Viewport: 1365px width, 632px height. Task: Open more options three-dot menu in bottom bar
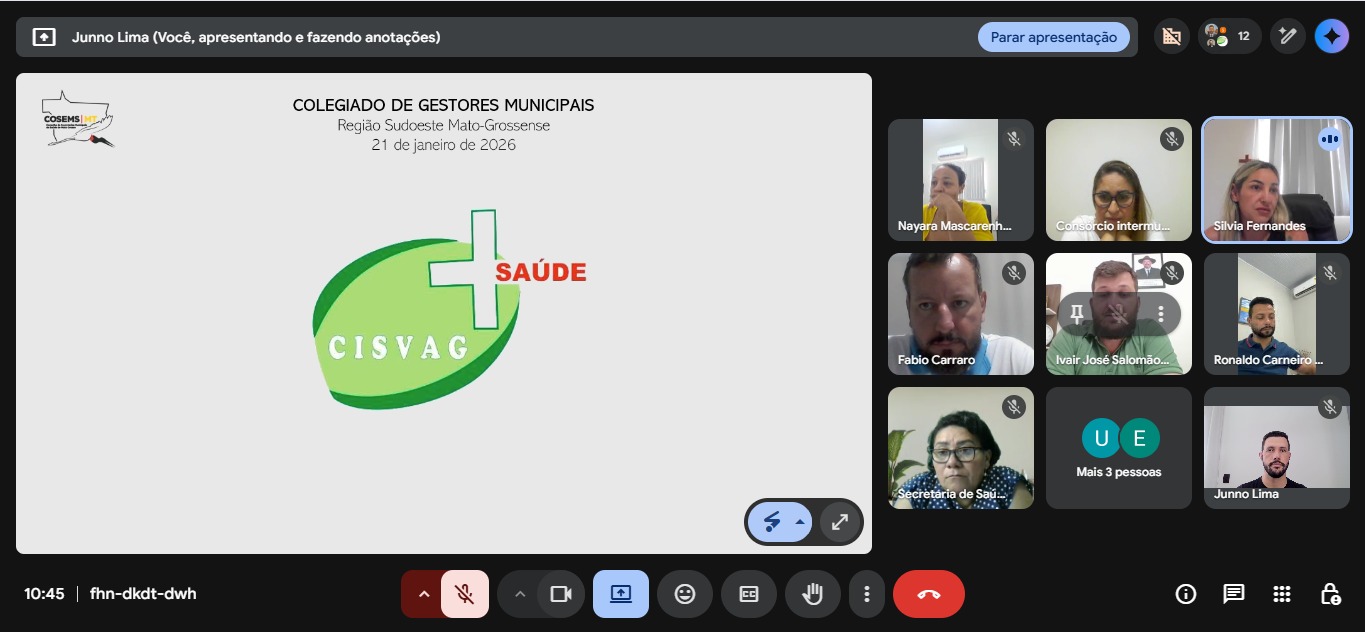coord(866,594)
